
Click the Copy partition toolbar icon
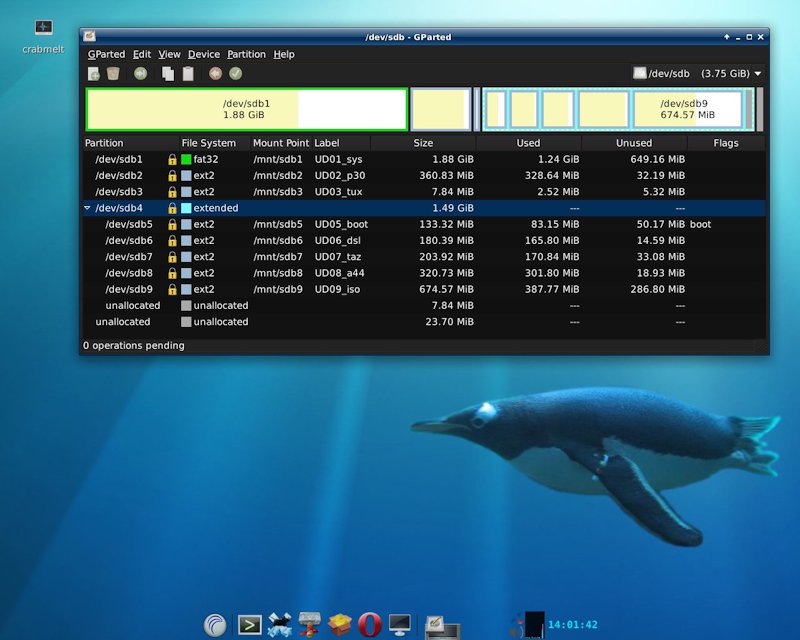pyautogui.click(x=168, y=73)
